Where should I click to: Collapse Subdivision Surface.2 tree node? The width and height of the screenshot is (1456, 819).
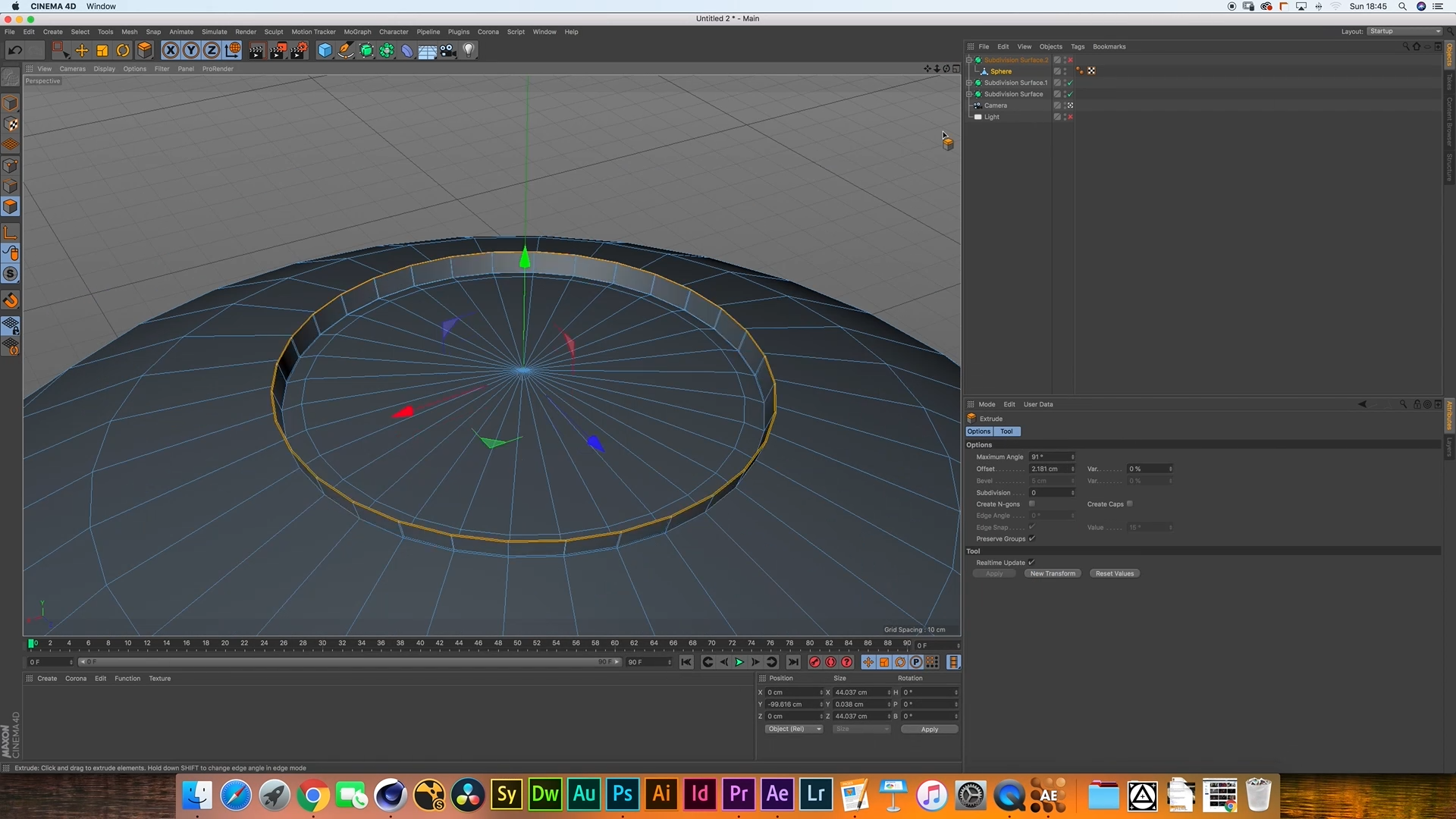969,60
